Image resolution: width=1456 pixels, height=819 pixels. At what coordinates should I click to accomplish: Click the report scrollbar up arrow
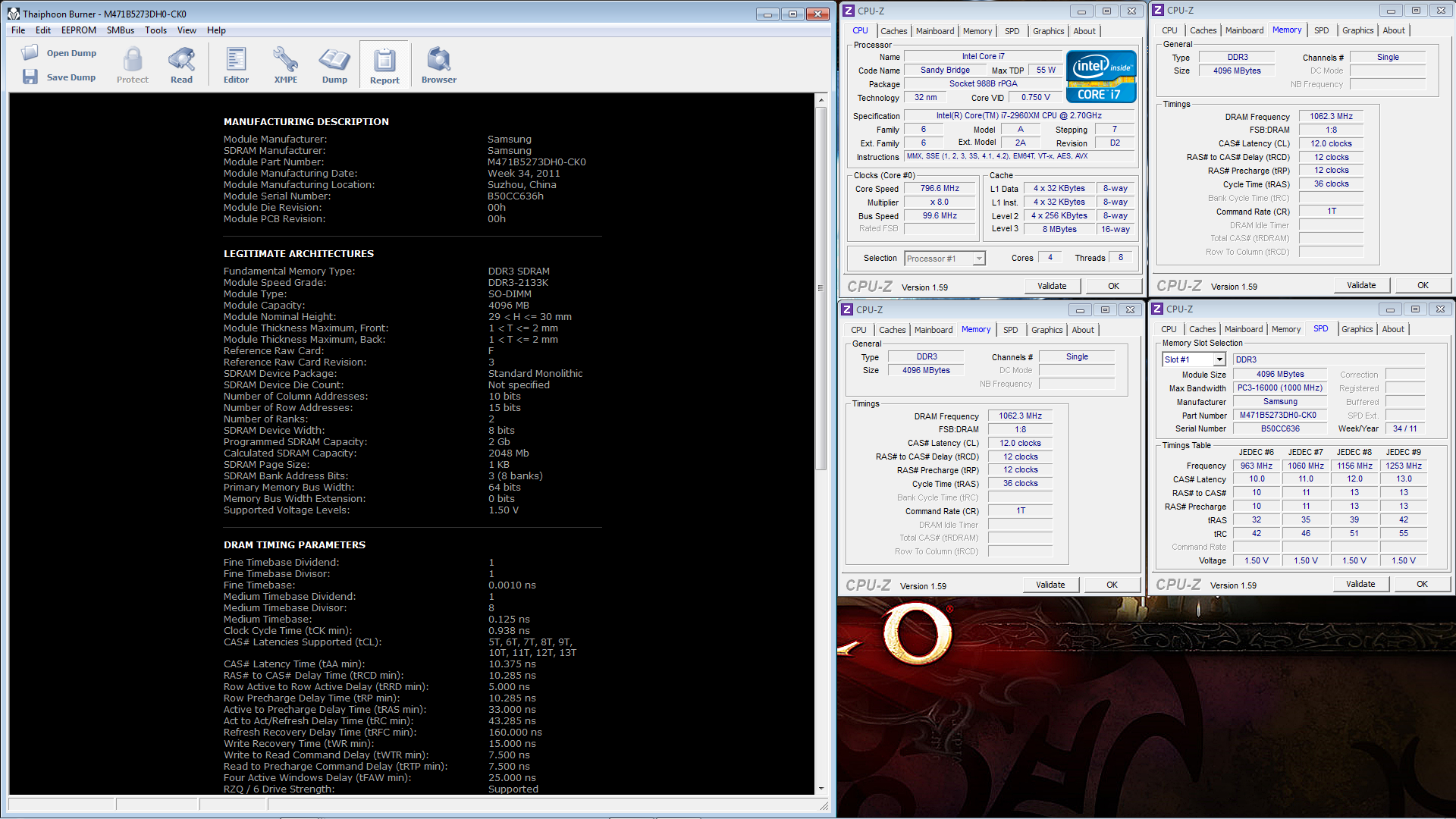pos(821,100)
